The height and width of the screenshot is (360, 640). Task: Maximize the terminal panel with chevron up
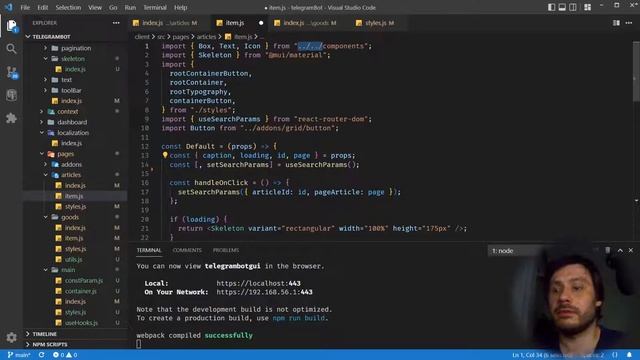point(620,250)
